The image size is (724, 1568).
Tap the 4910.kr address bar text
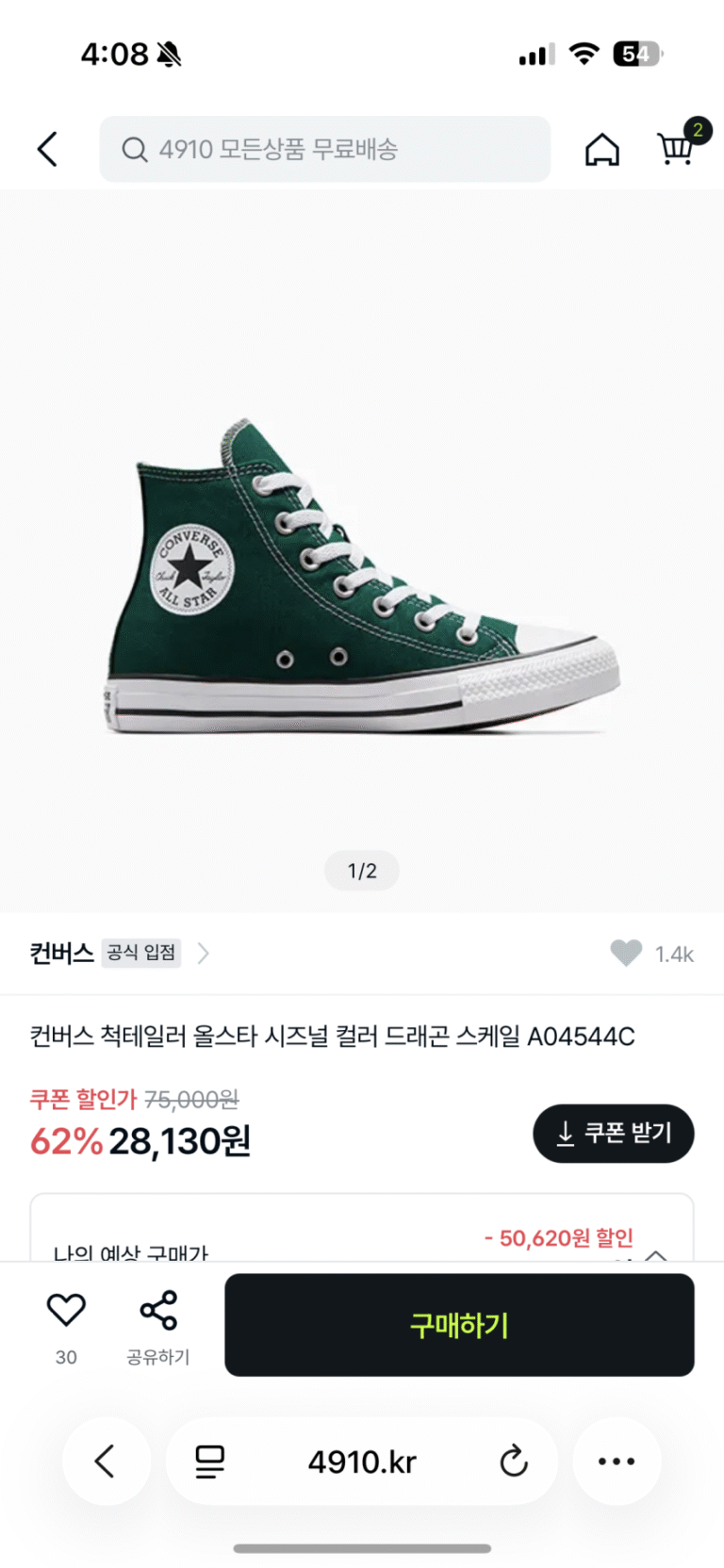click(x=362, y=1462)
